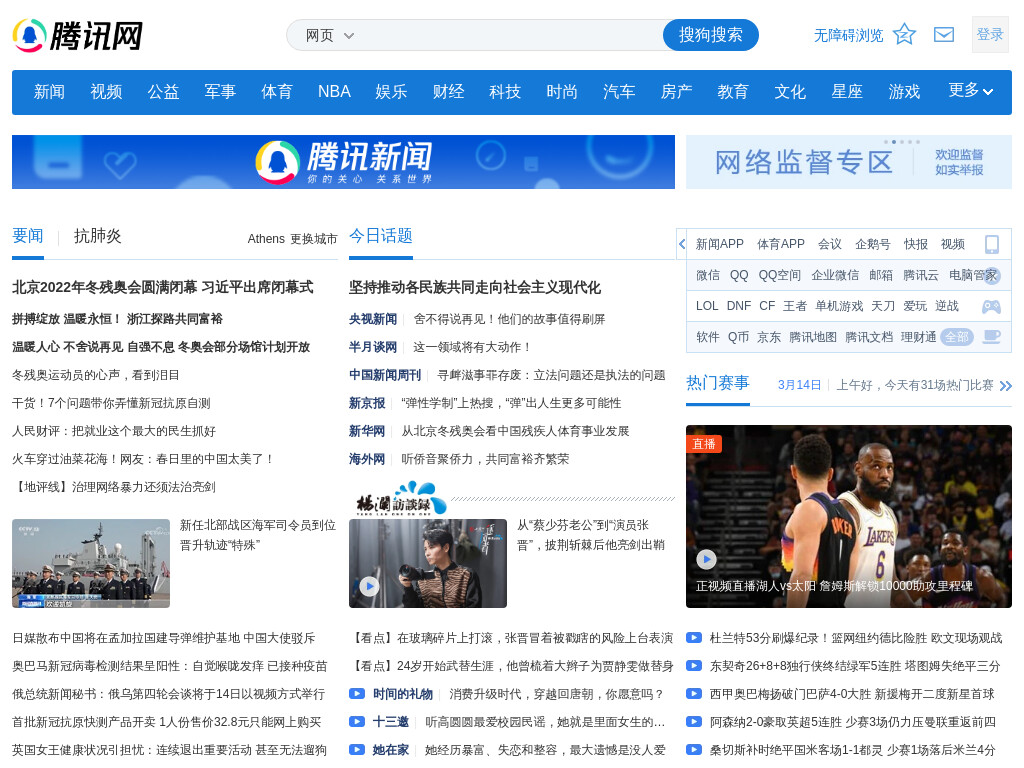Expand the 更多 navigation dropdown

click(x=970, y=91)
